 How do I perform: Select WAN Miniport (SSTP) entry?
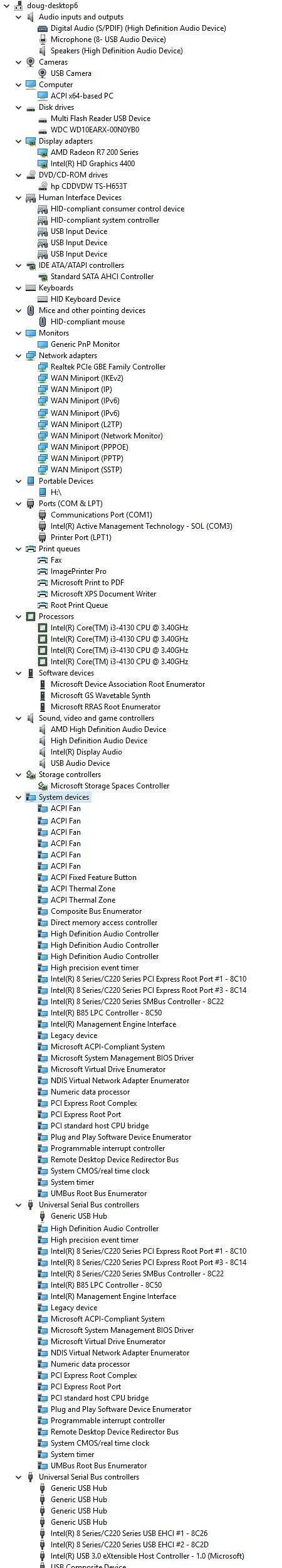86,470
